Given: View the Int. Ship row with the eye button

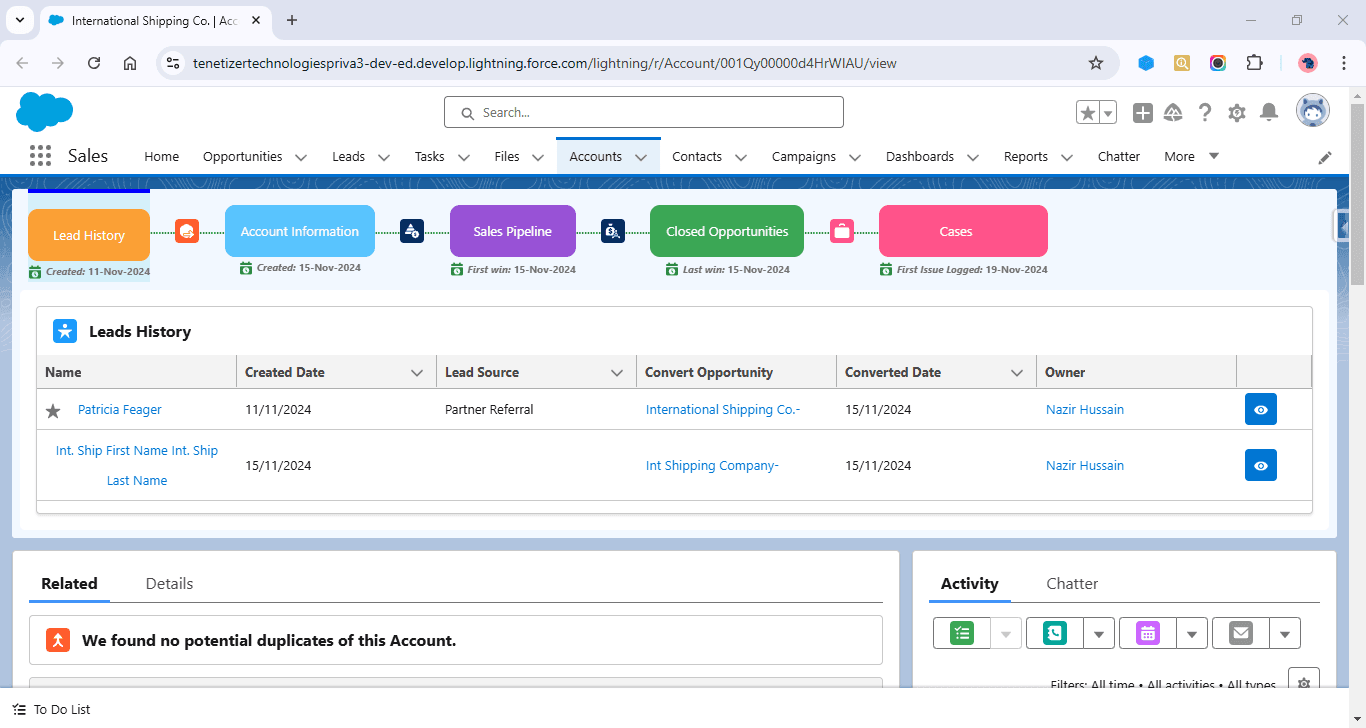Looking at the screenshot, I should click(1261, 465).
